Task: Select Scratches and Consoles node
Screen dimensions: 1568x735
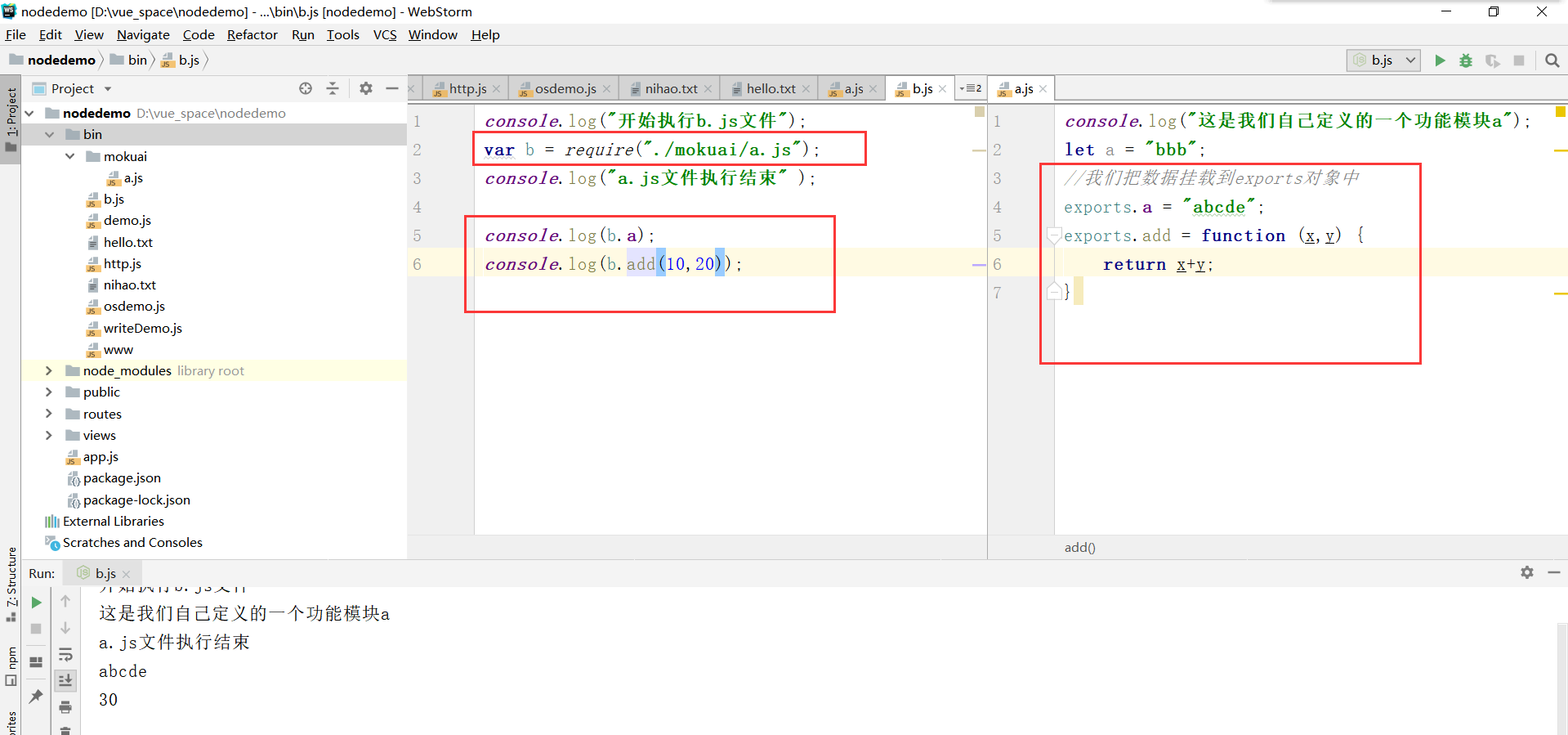Action: [132, 543]
